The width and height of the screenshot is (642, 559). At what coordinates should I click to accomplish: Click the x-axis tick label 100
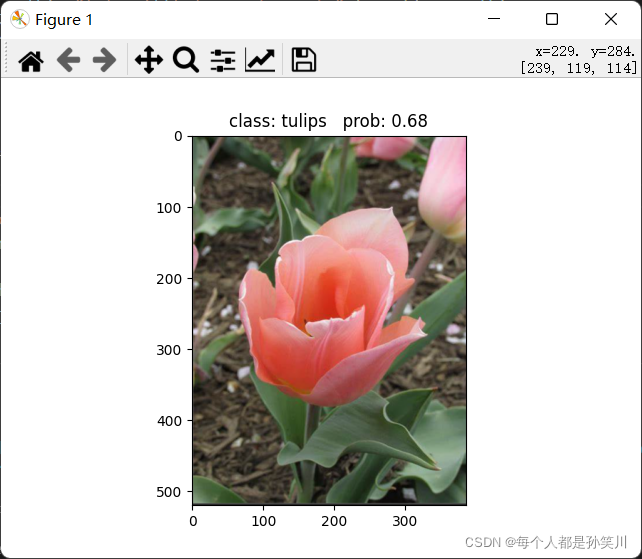(x=263, y=521)
